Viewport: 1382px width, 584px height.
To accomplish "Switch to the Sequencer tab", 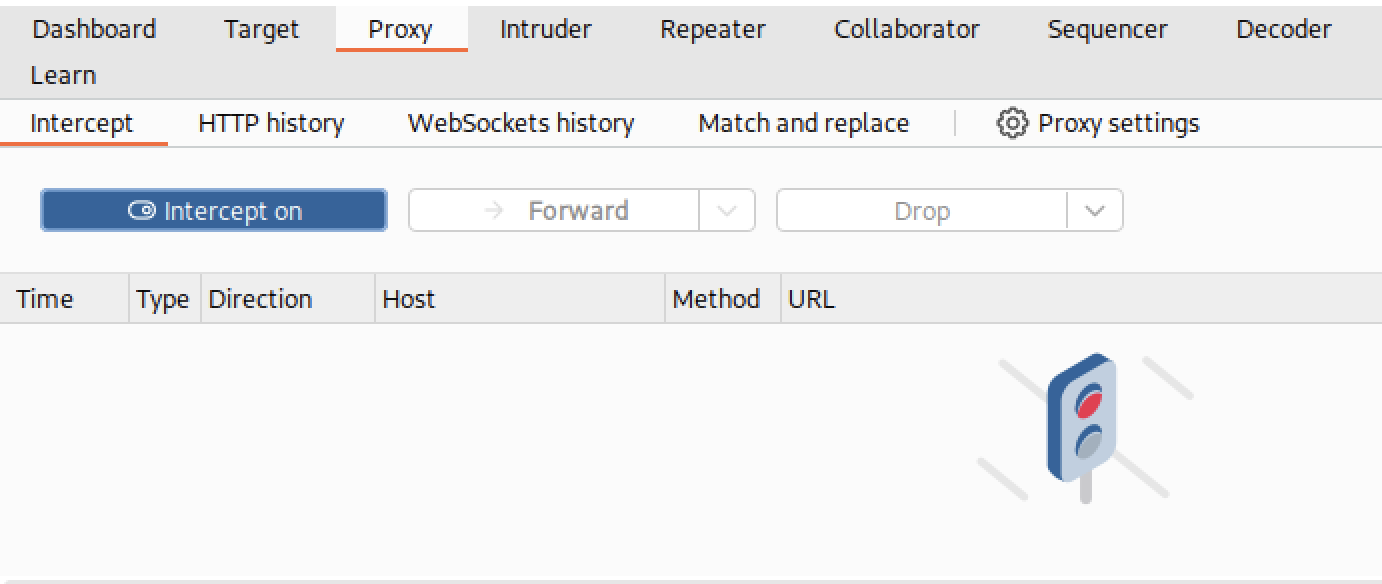I will (1107, 29).
